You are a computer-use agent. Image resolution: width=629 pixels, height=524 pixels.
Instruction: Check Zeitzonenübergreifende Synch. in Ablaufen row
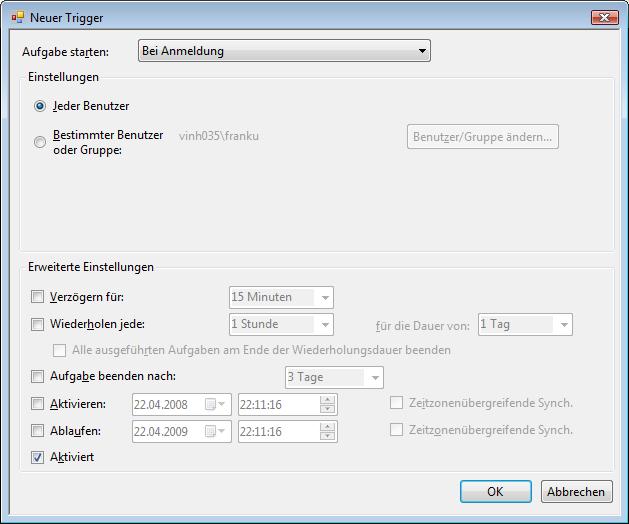tap(396, 430)
